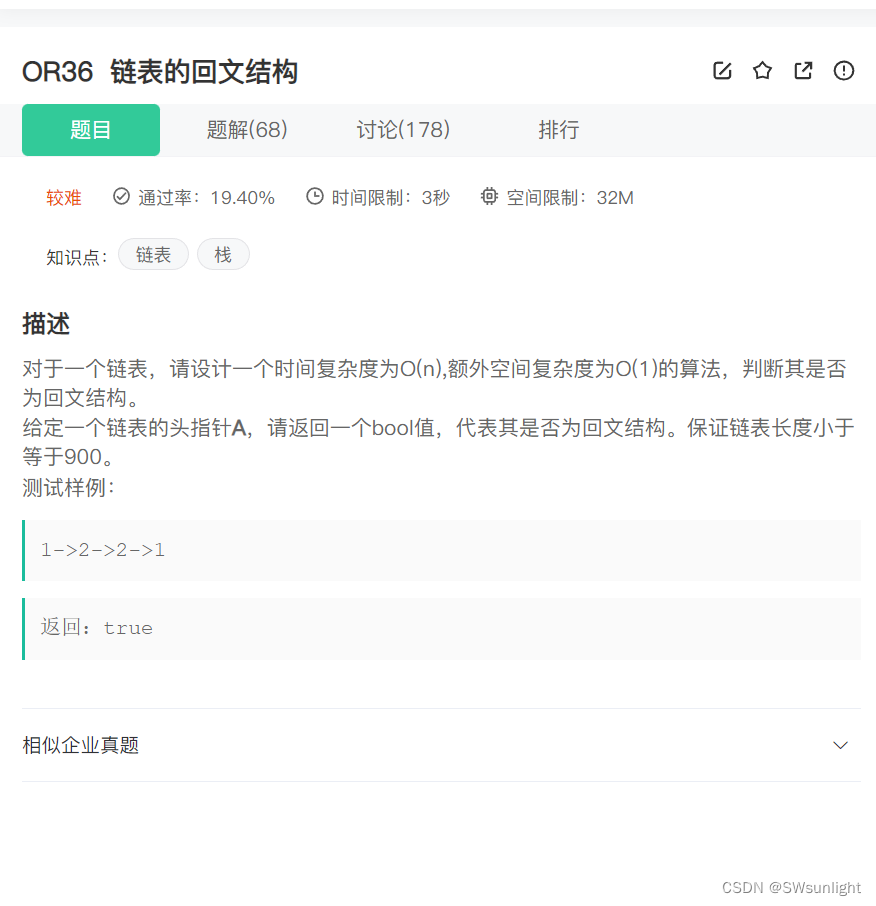Click the 相似企业真题 label

pyautogui.click(x=80, y=745)
